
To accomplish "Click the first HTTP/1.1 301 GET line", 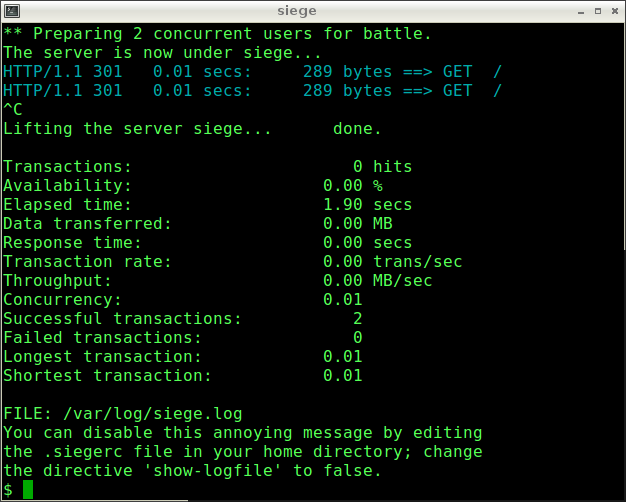I will (252, 72).
